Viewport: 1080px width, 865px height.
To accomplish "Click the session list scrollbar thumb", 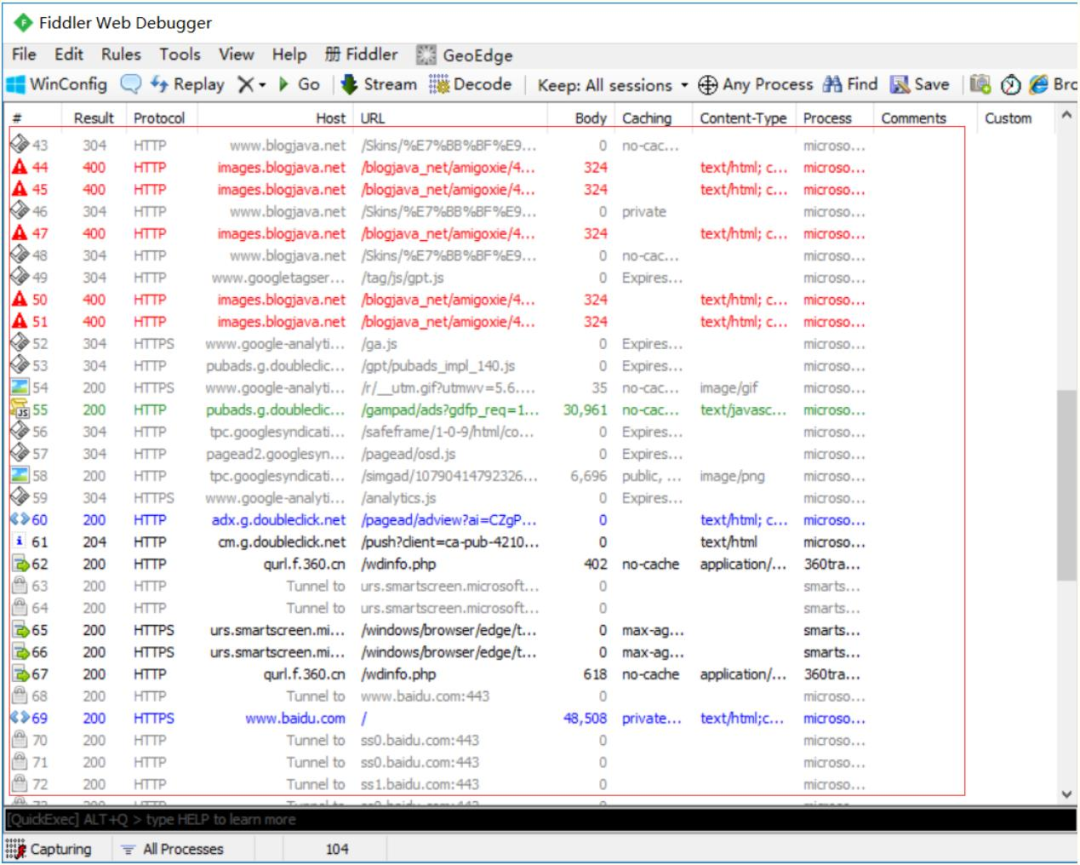I will [x=1066, y=485].
